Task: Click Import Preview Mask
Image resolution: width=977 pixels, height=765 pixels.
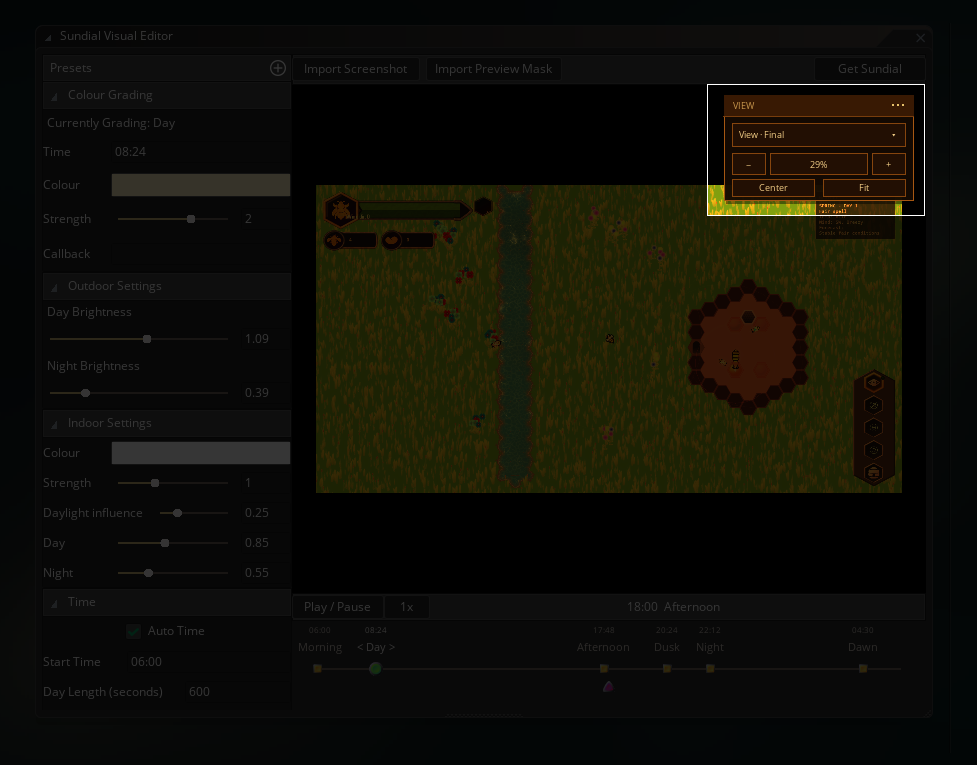Action: [x=493, y=69]
